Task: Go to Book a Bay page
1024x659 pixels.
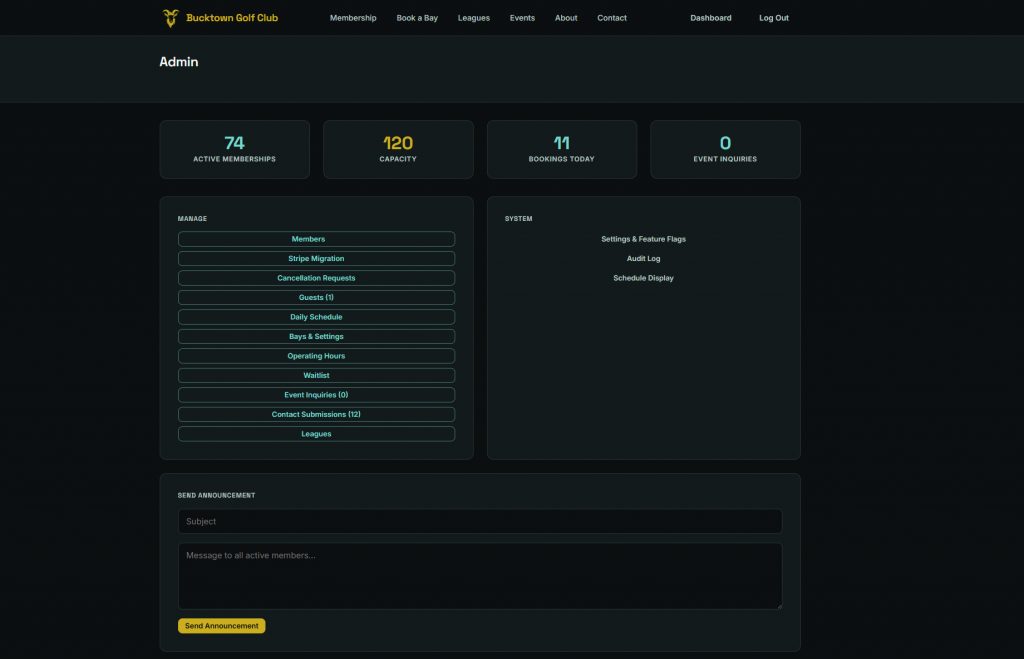Action: pos(417,18)
